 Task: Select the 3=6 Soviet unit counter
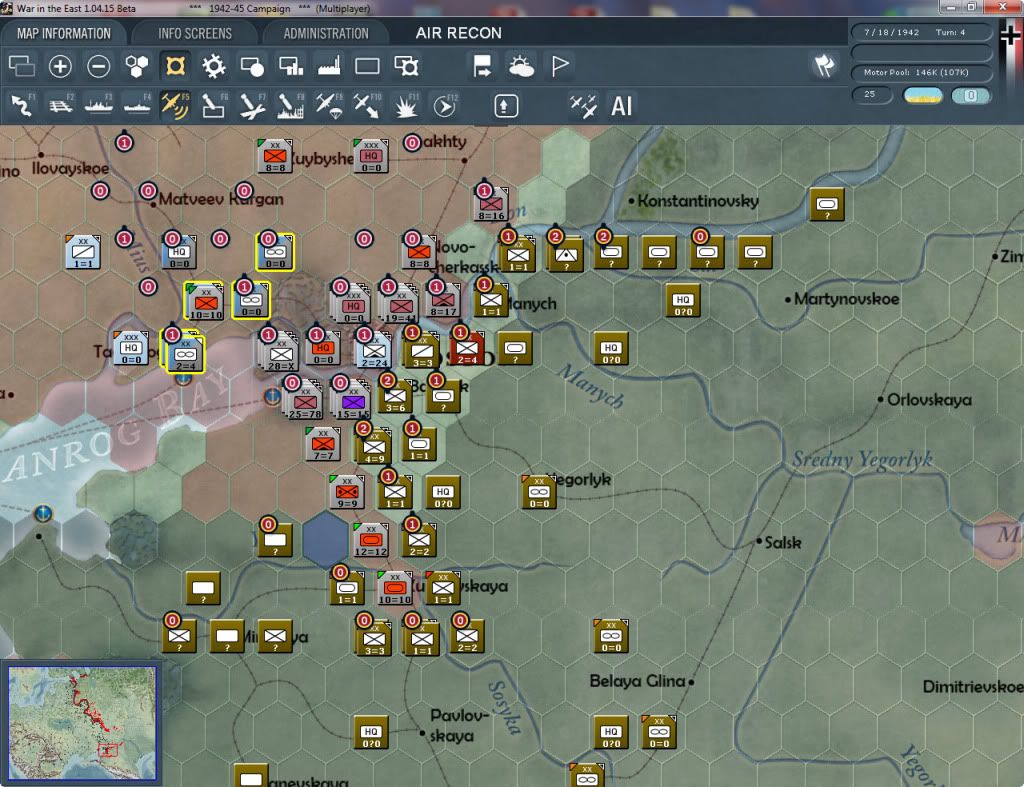point(395,396)
